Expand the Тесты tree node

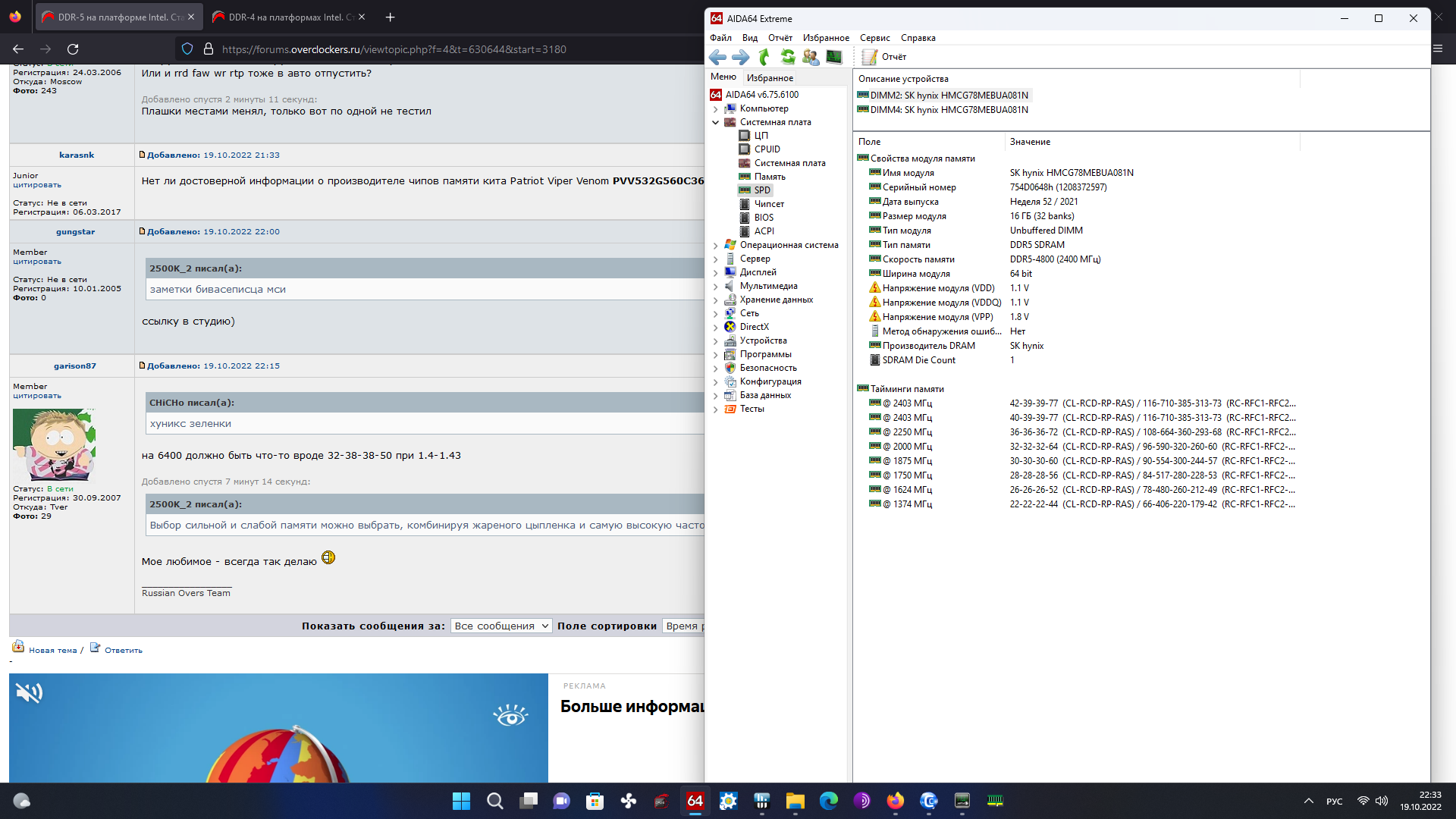(x=715, y=409)
